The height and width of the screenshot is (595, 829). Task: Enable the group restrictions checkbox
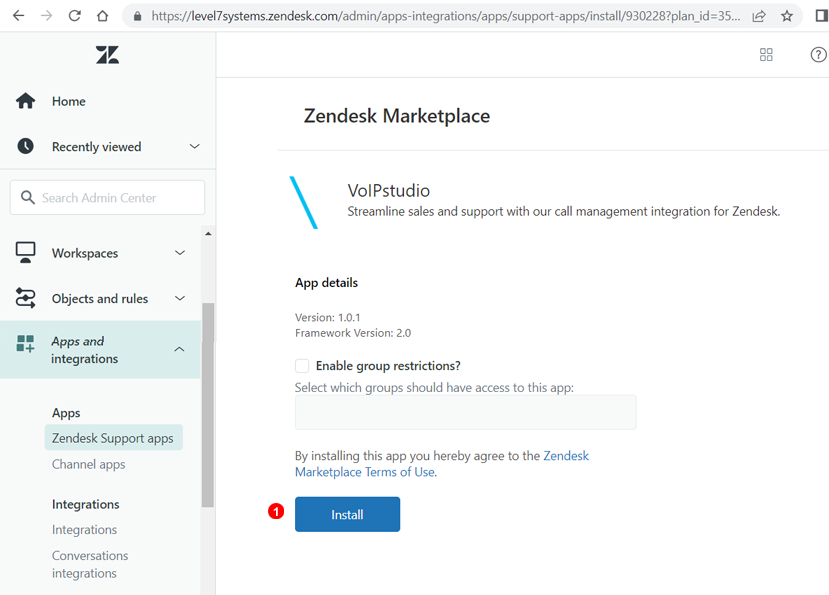[x=301, y=365]
